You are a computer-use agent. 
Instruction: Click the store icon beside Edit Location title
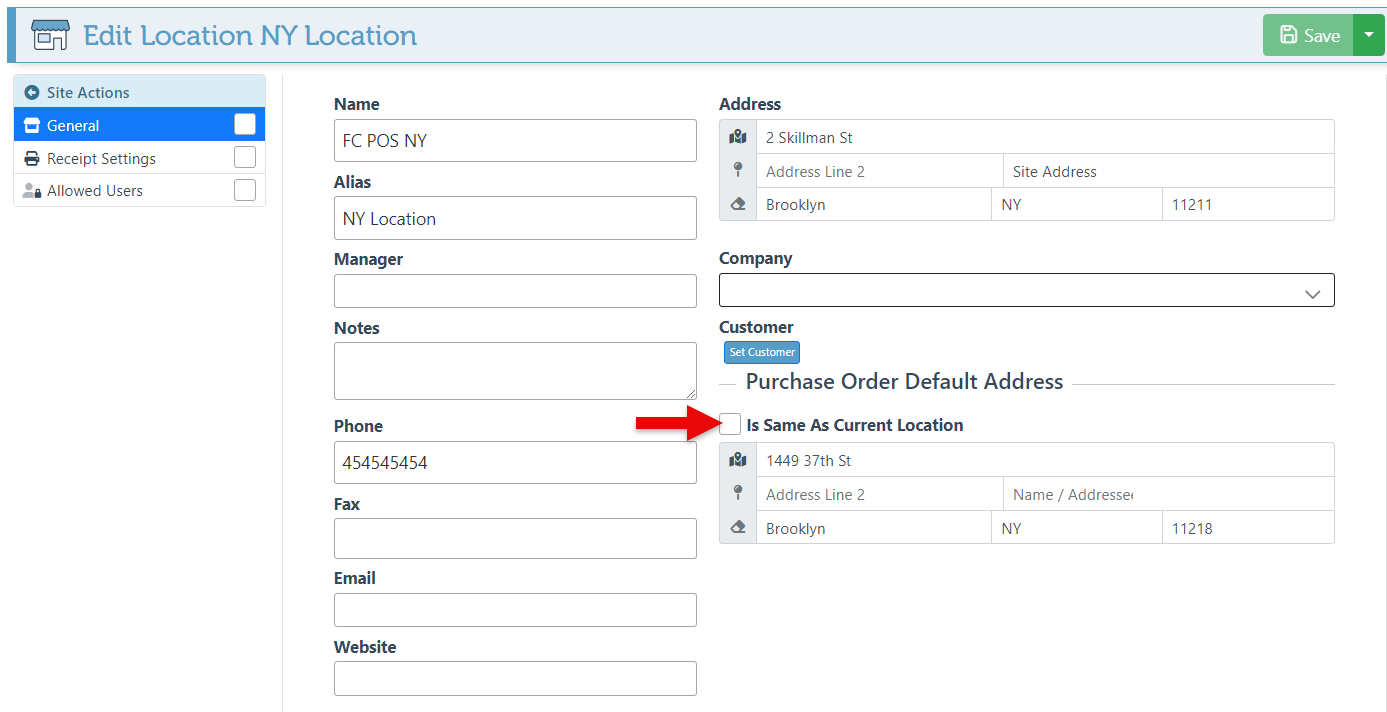click(x=50, y=35)
